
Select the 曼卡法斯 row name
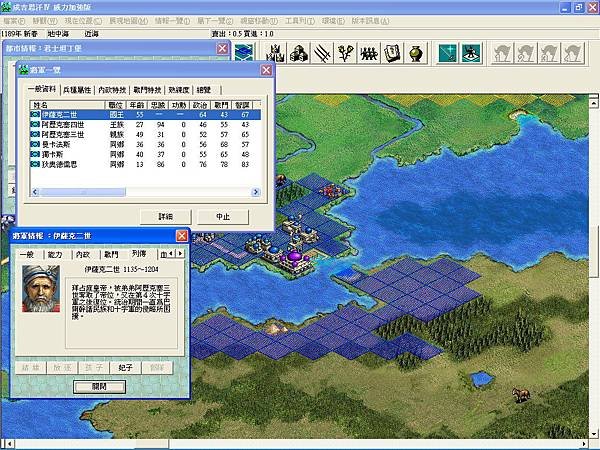coord(56,144)
